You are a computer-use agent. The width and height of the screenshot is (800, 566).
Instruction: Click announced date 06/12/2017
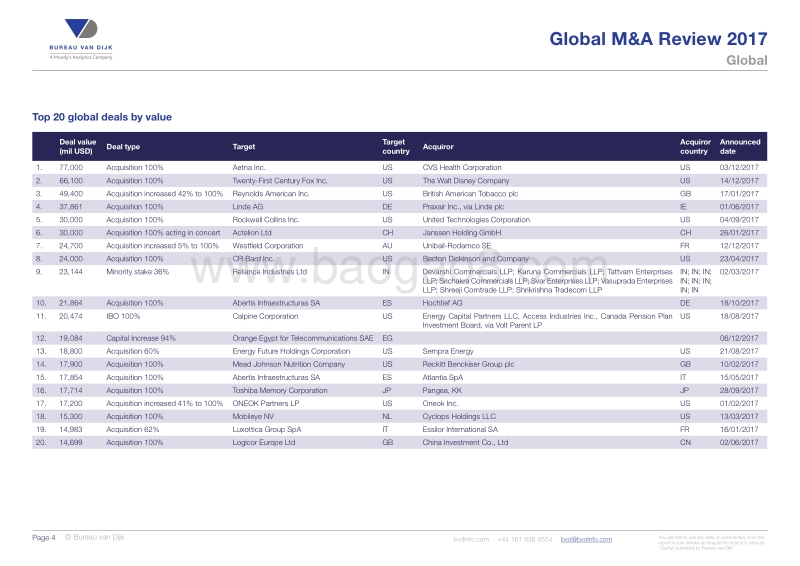739,338
